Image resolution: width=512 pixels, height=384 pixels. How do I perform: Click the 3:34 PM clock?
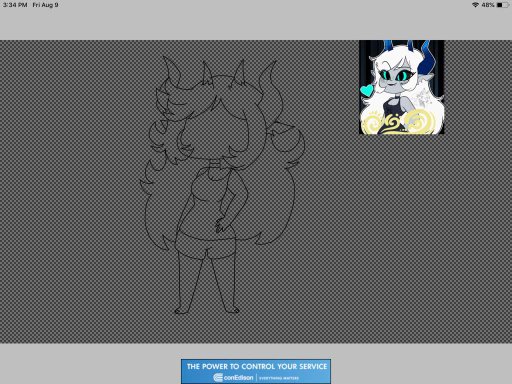15,5
